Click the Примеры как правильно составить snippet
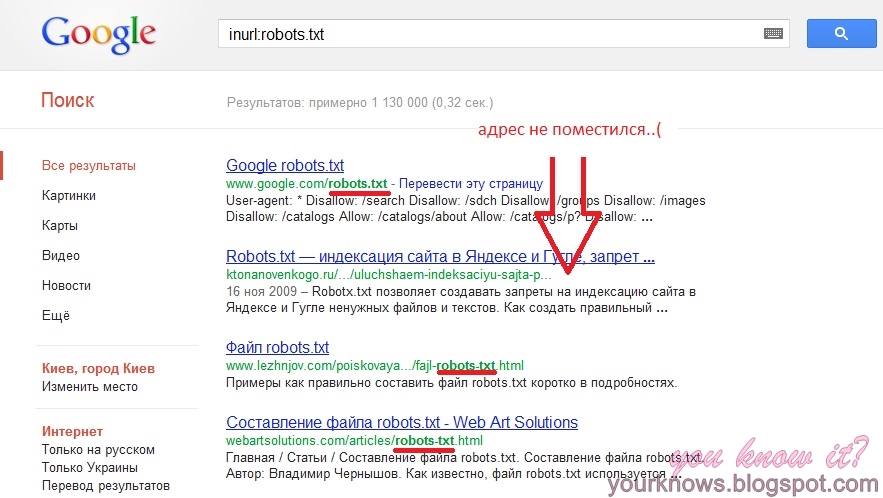The width and height of the screenshot is (883, 498). tap(451, 383)
